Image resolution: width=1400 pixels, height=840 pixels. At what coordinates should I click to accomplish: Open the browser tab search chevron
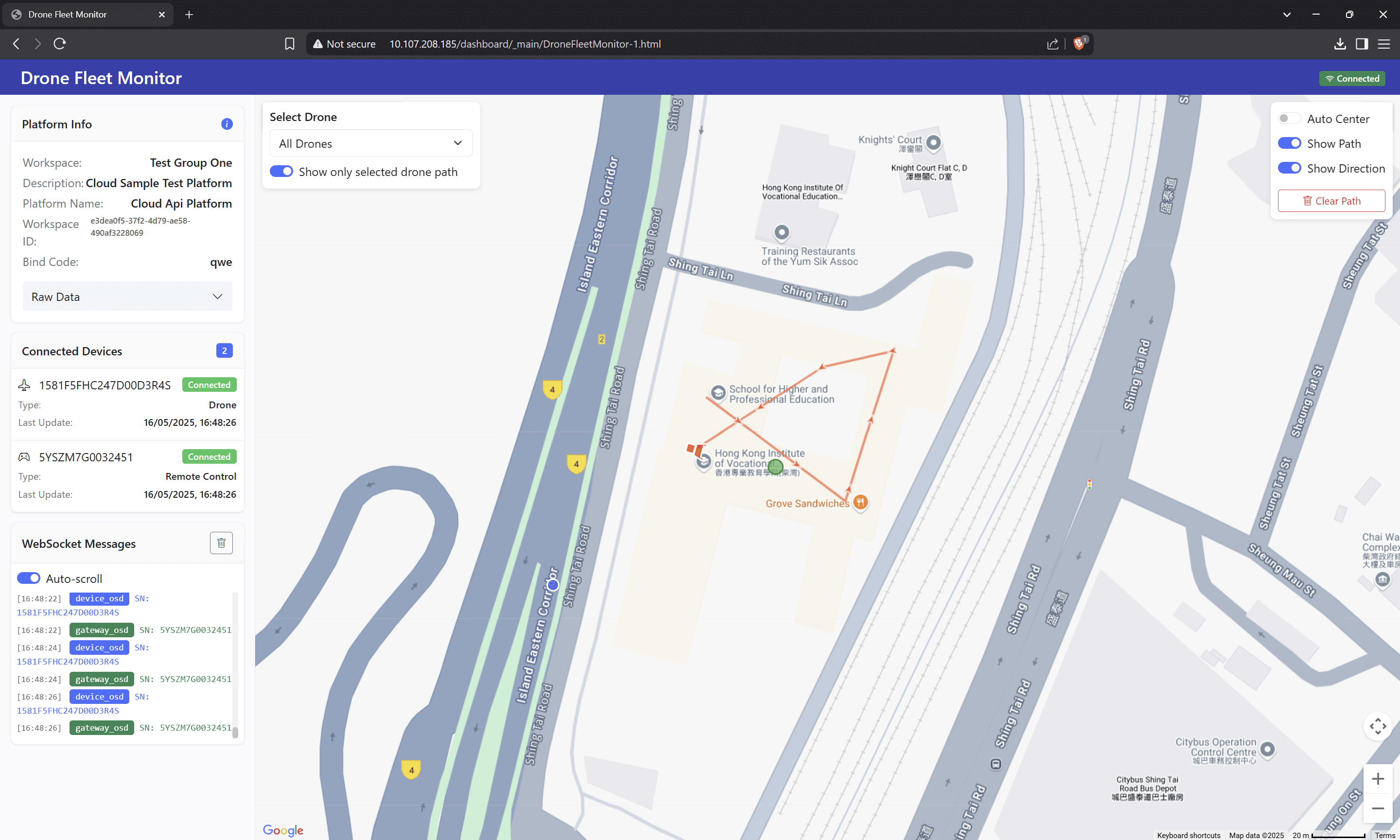(1286, 14)
